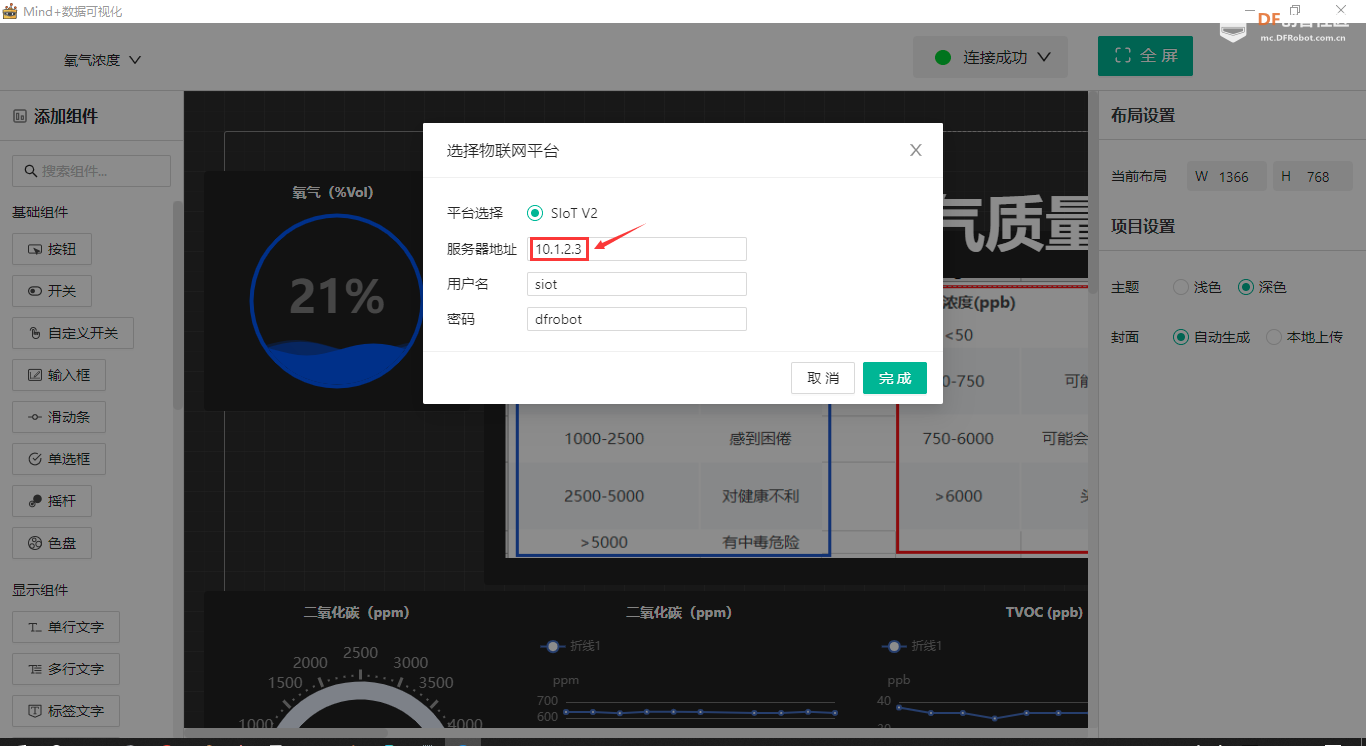Add the 多行文字 text component

pos(66,669)
